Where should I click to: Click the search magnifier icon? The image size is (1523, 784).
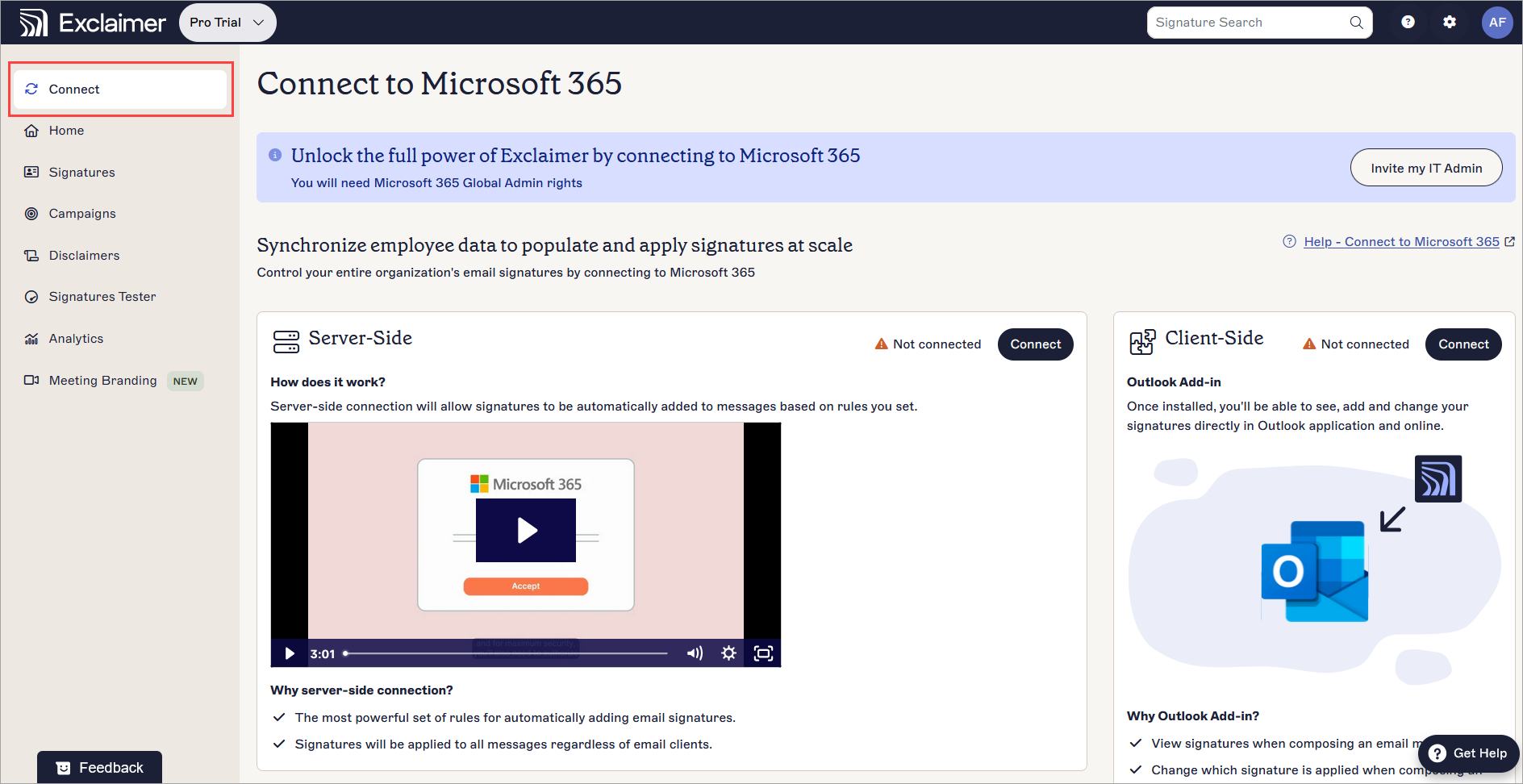1356,23
